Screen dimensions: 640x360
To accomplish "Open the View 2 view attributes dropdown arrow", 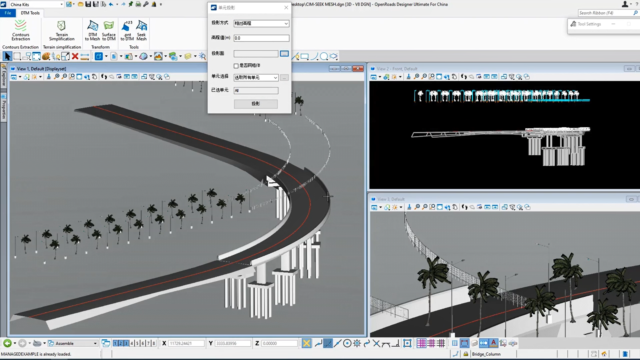I will (x=380, y=77).
